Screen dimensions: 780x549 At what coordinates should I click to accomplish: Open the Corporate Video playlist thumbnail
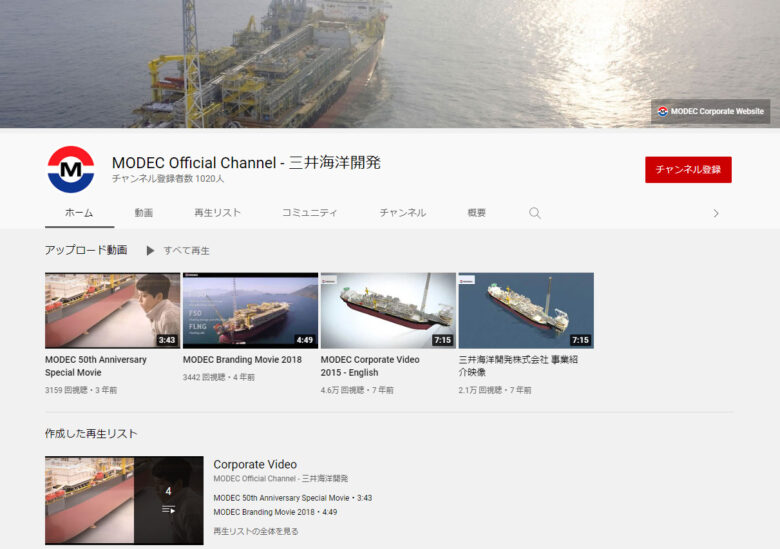(x=124, y=500)
